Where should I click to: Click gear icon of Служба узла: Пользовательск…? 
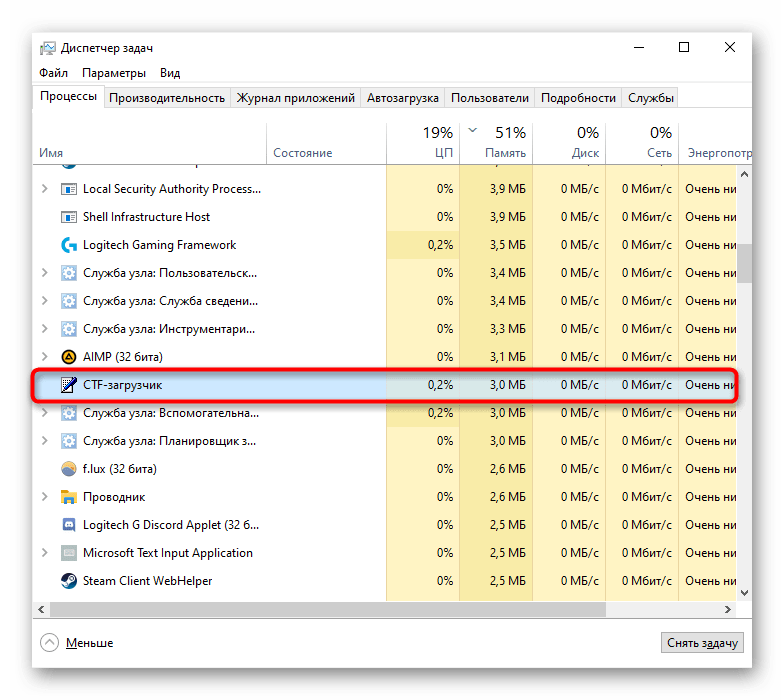[x=68, y=273]
